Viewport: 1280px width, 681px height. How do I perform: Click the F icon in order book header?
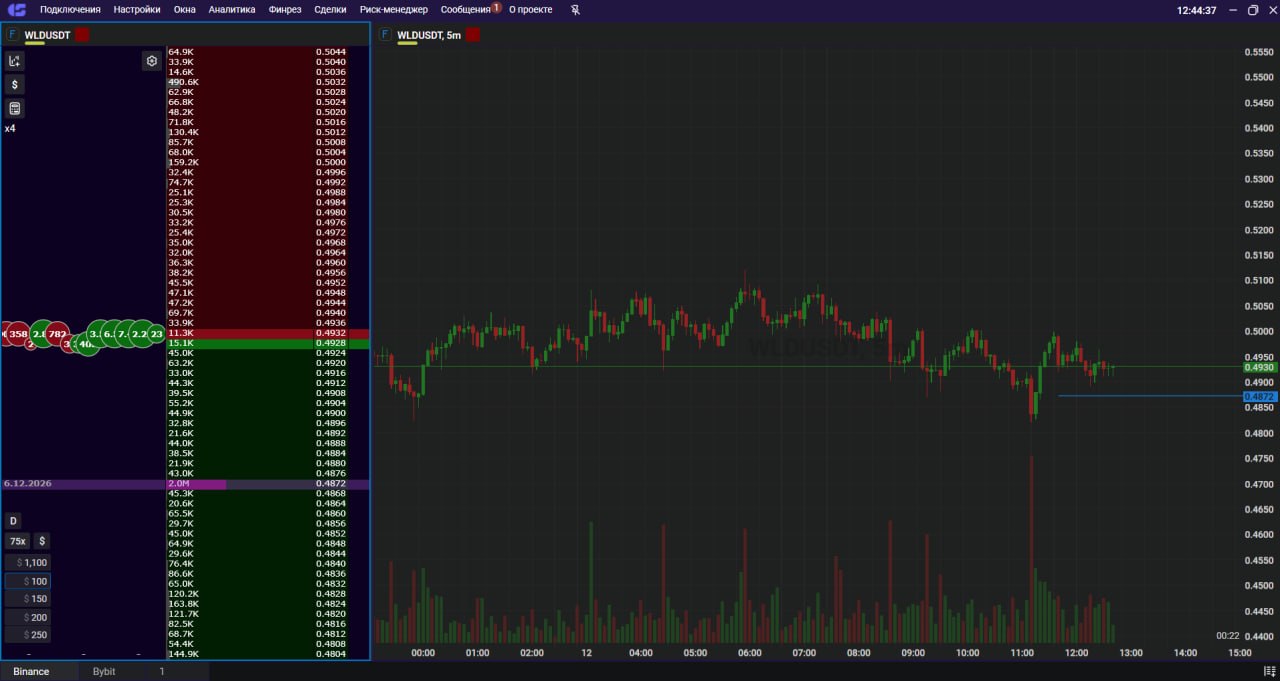point(12,34)
